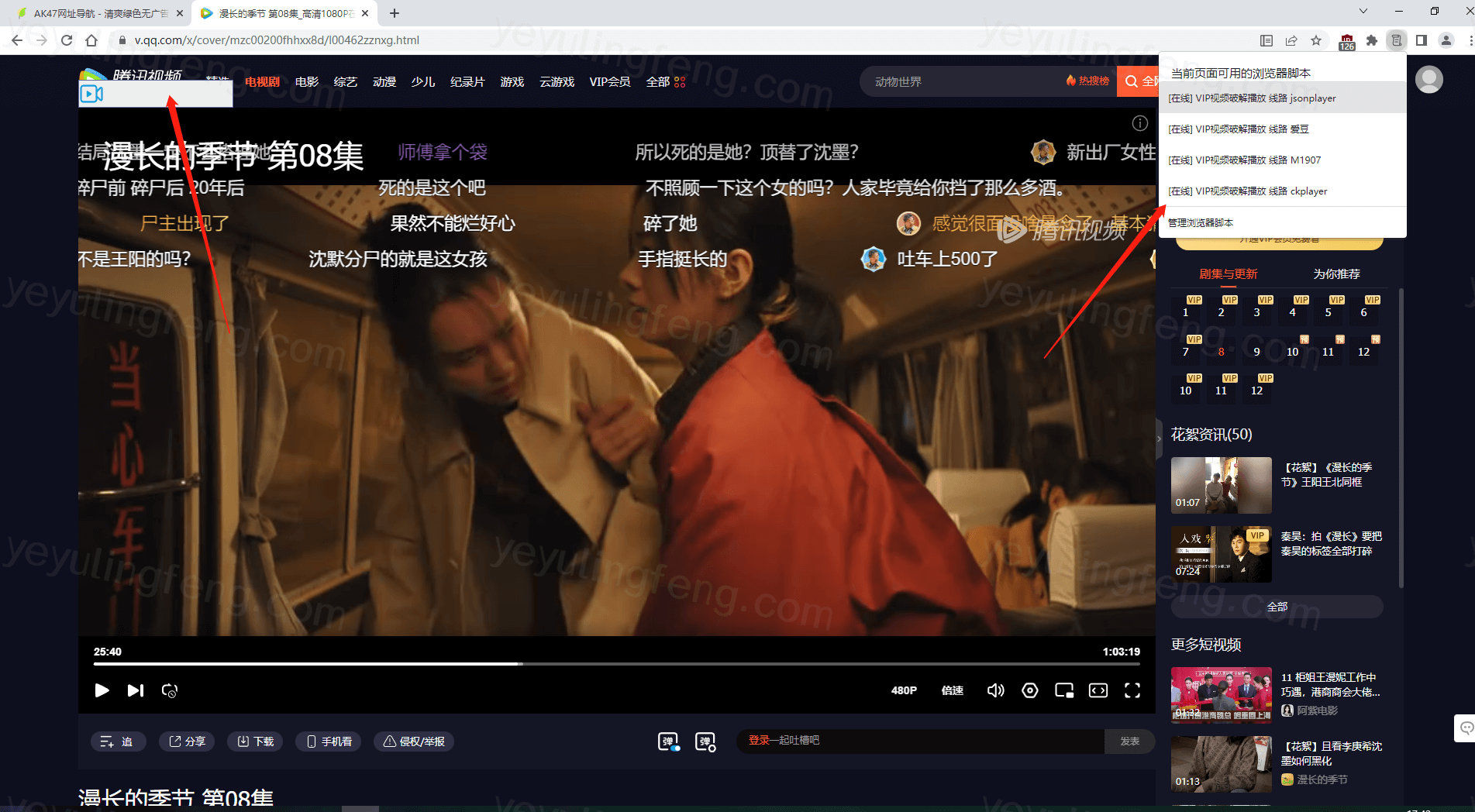Select the M1907 VIP script line
This screenshot has width=1475, height=812.
coord(1283,160)
